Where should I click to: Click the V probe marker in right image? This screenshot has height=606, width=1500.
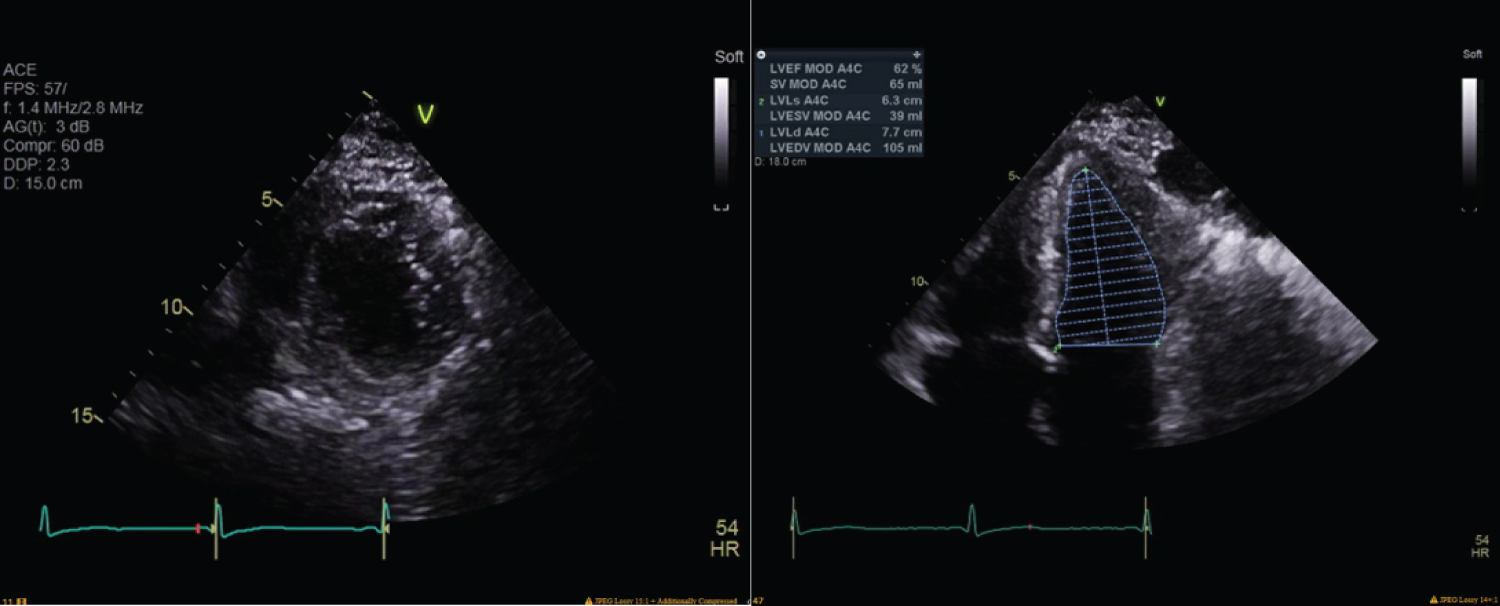coord(1160,101)
